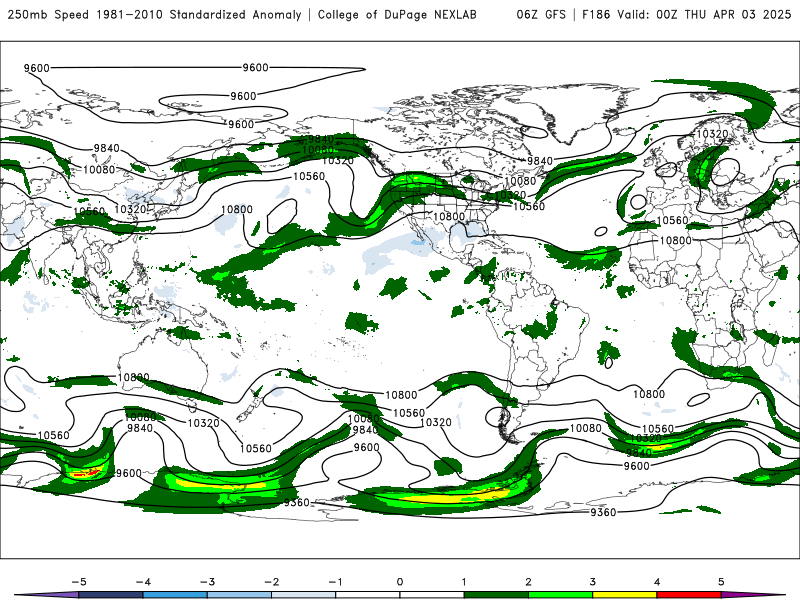Click the "Valid: 00Z THU APR 03 2025" text
Screen dimensions: 800x600
pyautogui.click(x=704, y=14)
